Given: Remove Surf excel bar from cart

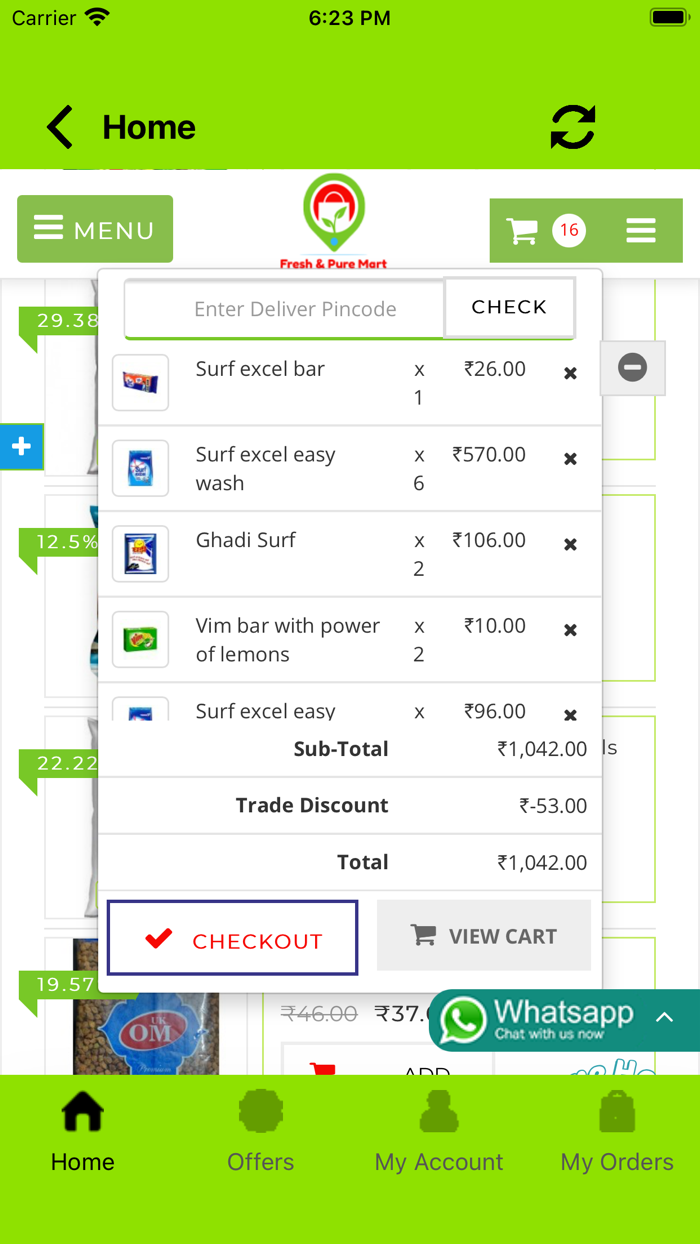Looking at the screenshot, I should [569, 373].
